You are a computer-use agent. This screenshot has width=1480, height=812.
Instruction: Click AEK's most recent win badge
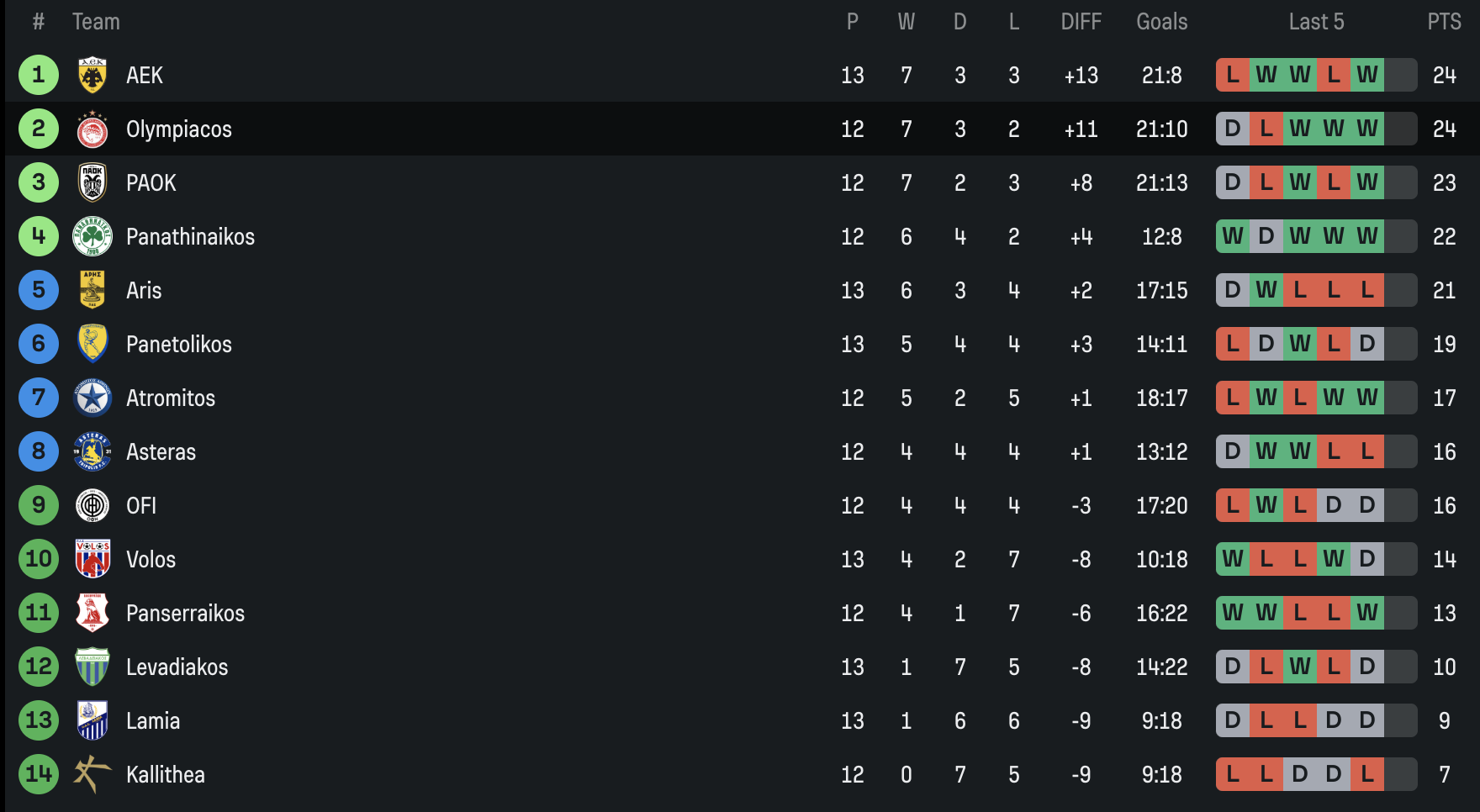(1367, 75)
